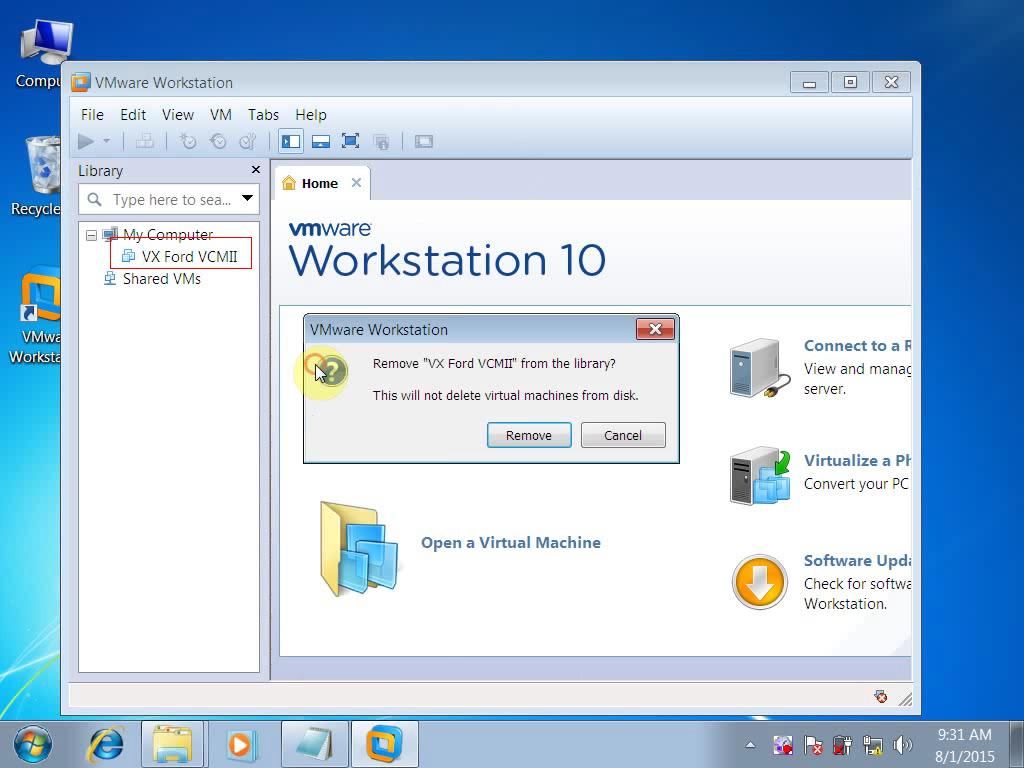Screen dimensions: 1024x768
Task: Click the Virtualize a Physical Machine link
Action: (857, 460)
